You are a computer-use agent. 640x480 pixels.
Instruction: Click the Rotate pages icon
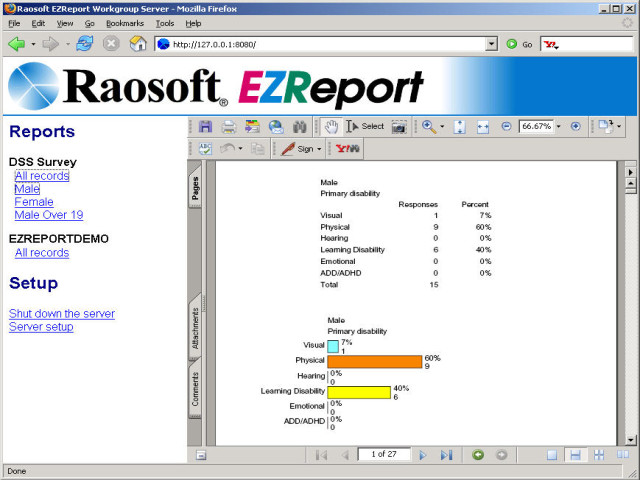pos(606,127)
